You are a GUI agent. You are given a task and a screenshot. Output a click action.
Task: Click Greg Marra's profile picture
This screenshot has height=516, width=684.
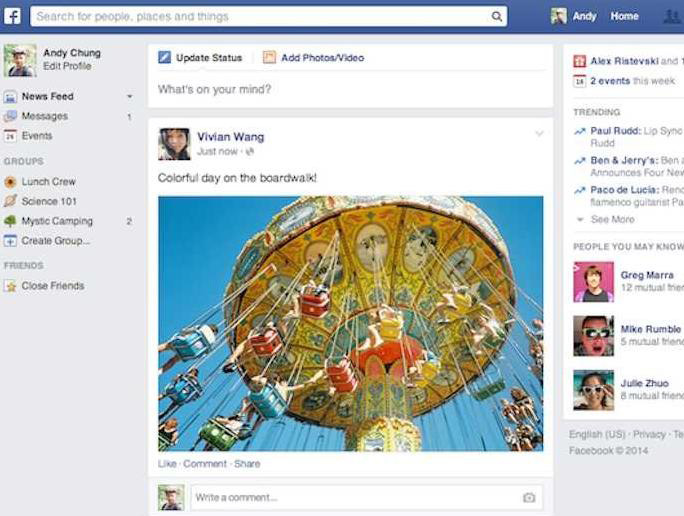[593, 282]
